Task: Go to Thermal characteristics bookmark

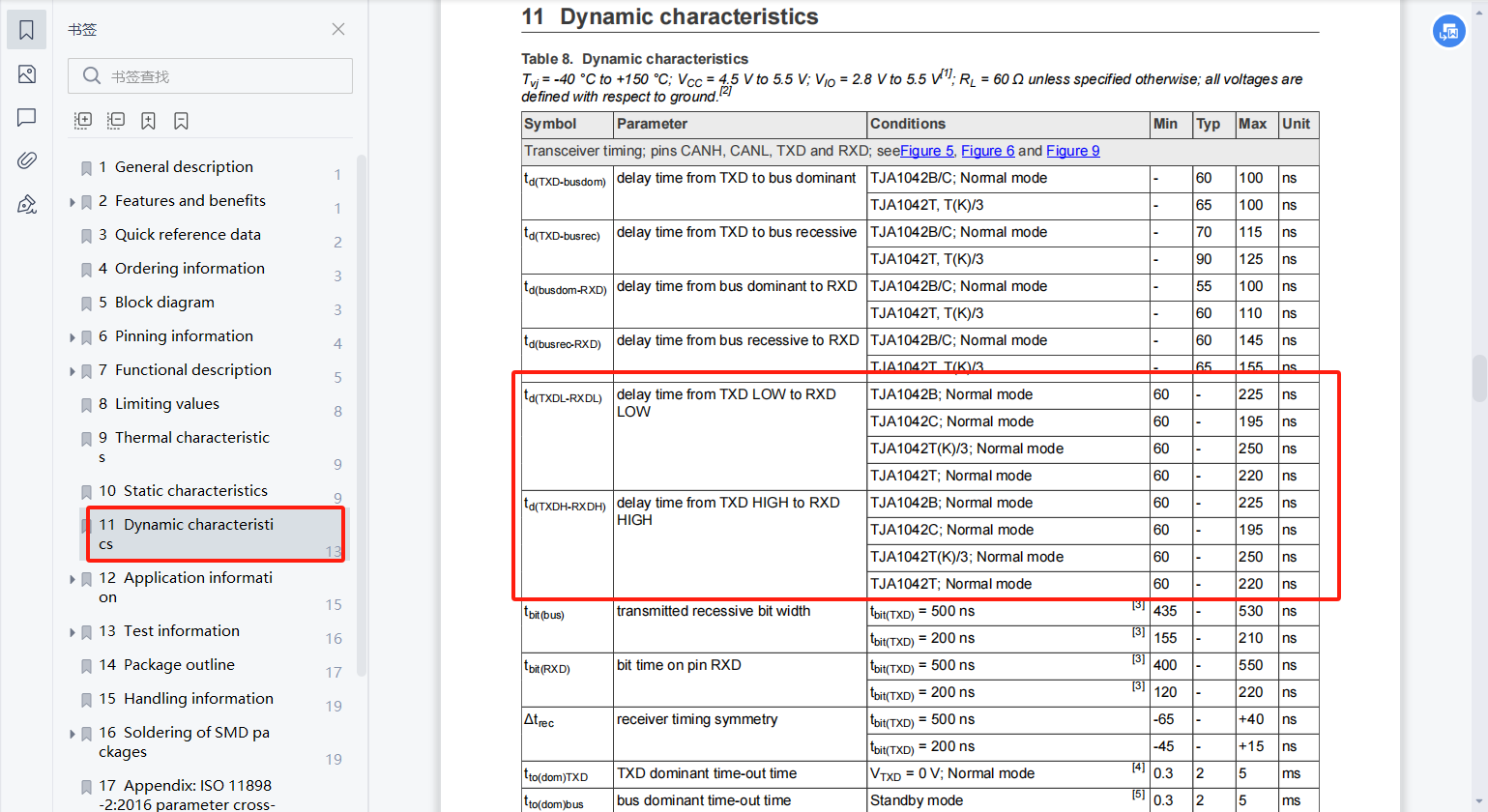Action: (184, 447)
